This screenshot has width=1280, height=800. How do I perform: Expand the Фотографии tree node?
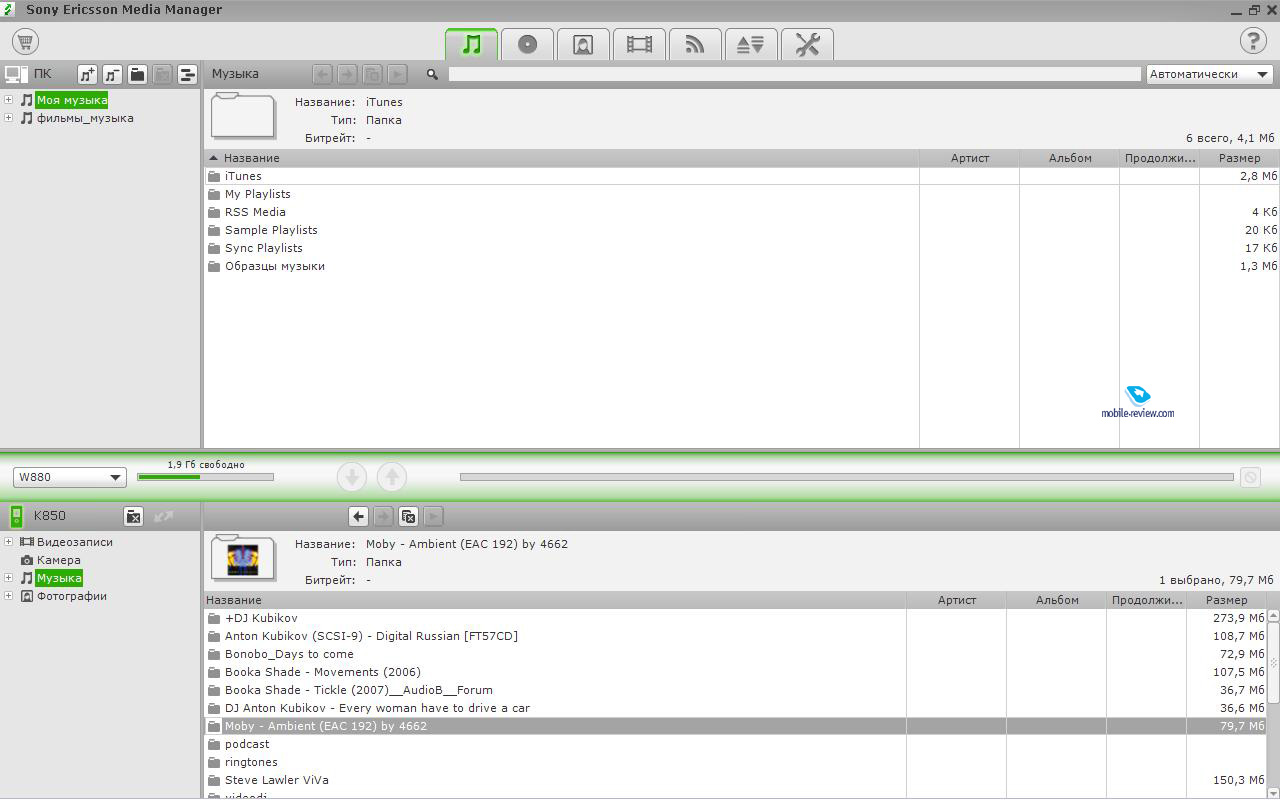(9, 596)
